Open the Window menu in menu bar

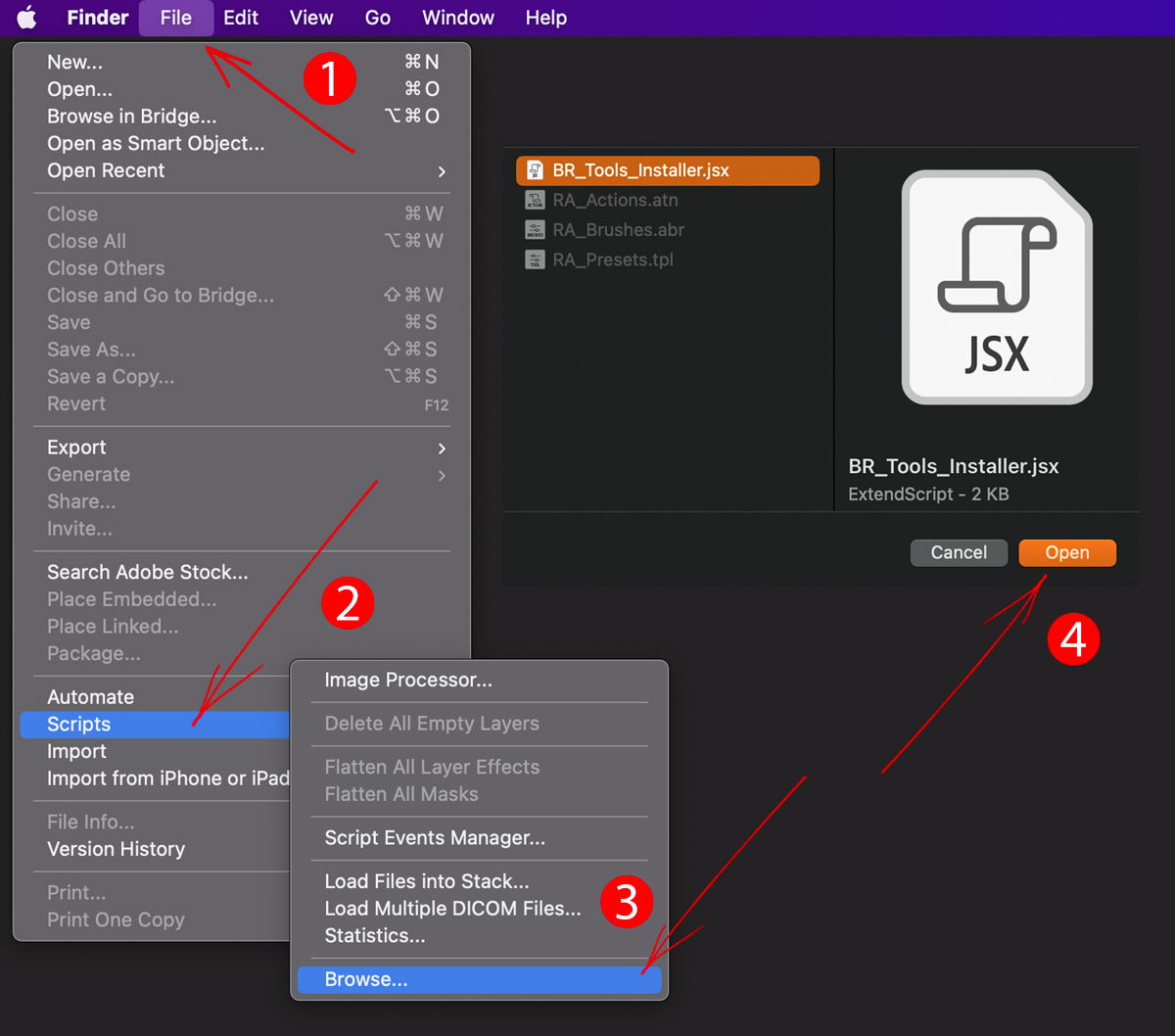[458, 18]
